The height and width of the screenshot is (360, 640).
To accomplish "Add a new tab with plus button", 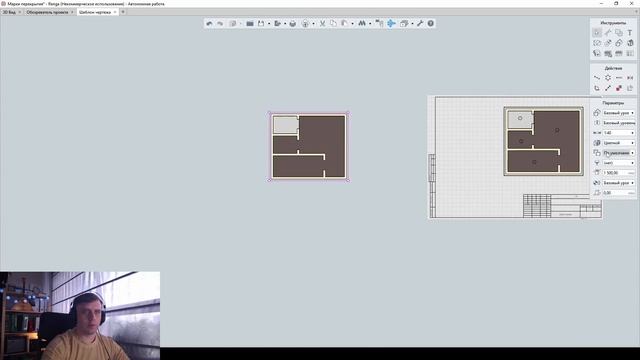I will pos(123,12).
